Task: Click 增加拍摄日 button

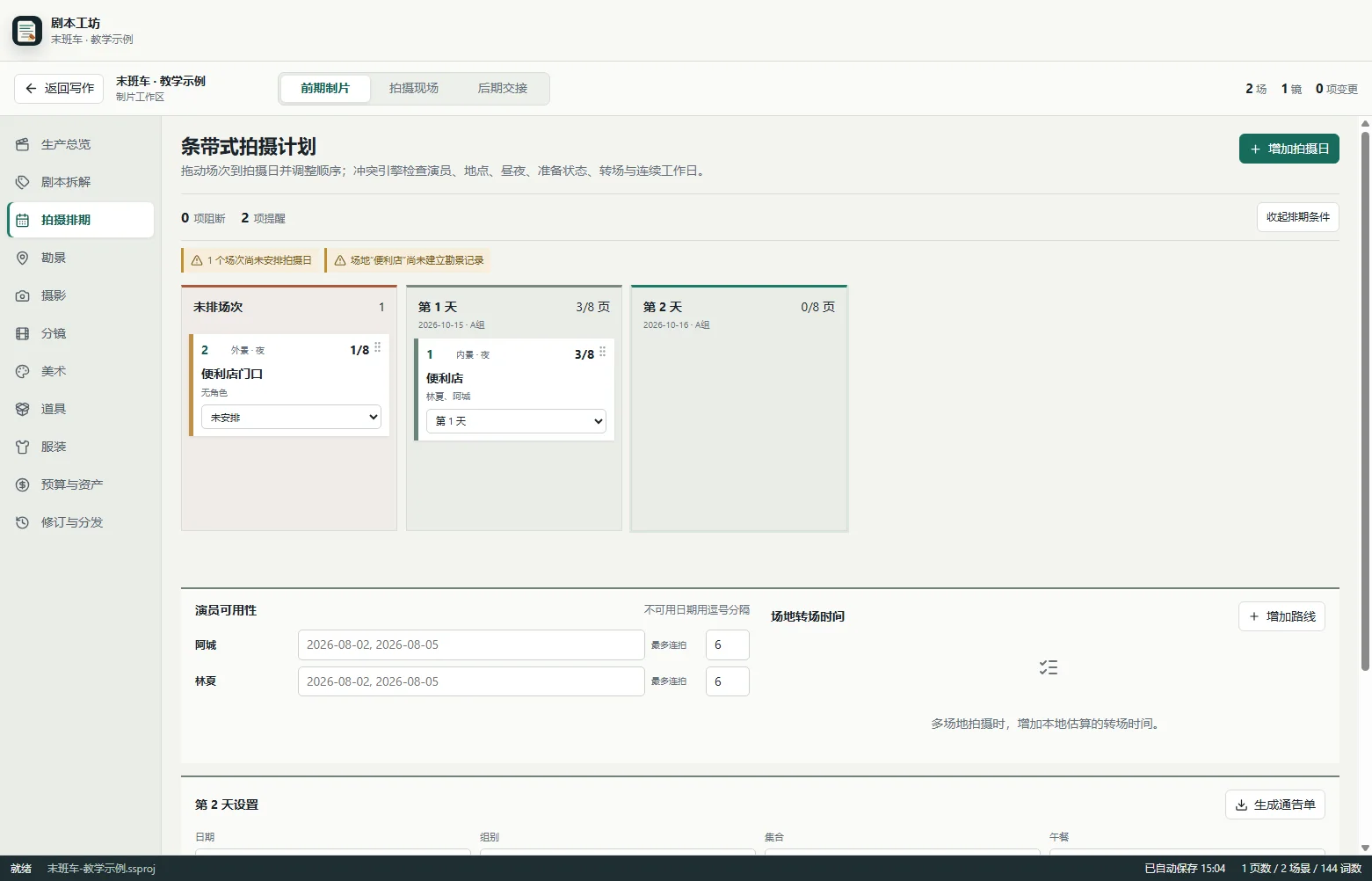Action: (1289, 149)
